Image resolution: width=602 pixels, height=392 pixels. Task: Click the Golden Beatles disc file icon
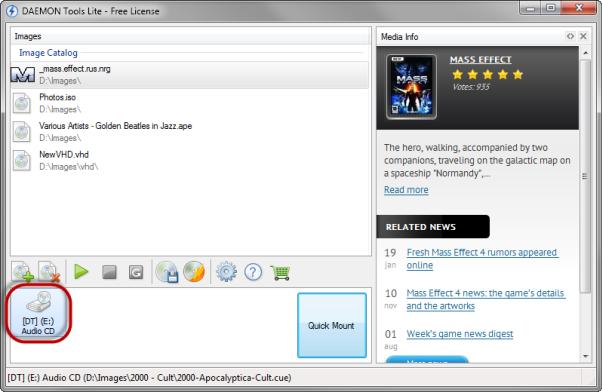pyautogui.click(x=22, y=132)
